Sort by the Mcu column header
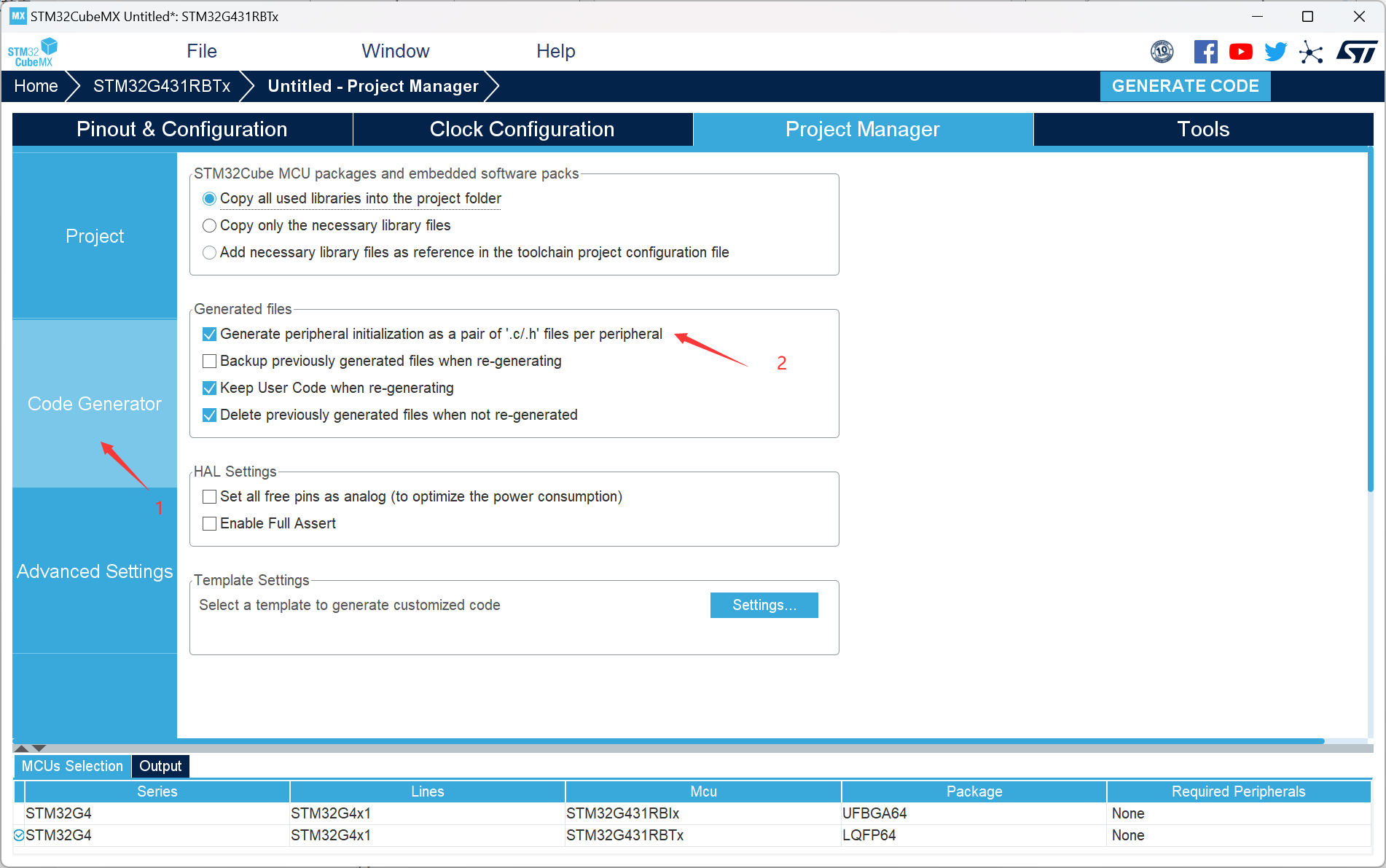Viewport: 1386px width, 868px height. 704,792
